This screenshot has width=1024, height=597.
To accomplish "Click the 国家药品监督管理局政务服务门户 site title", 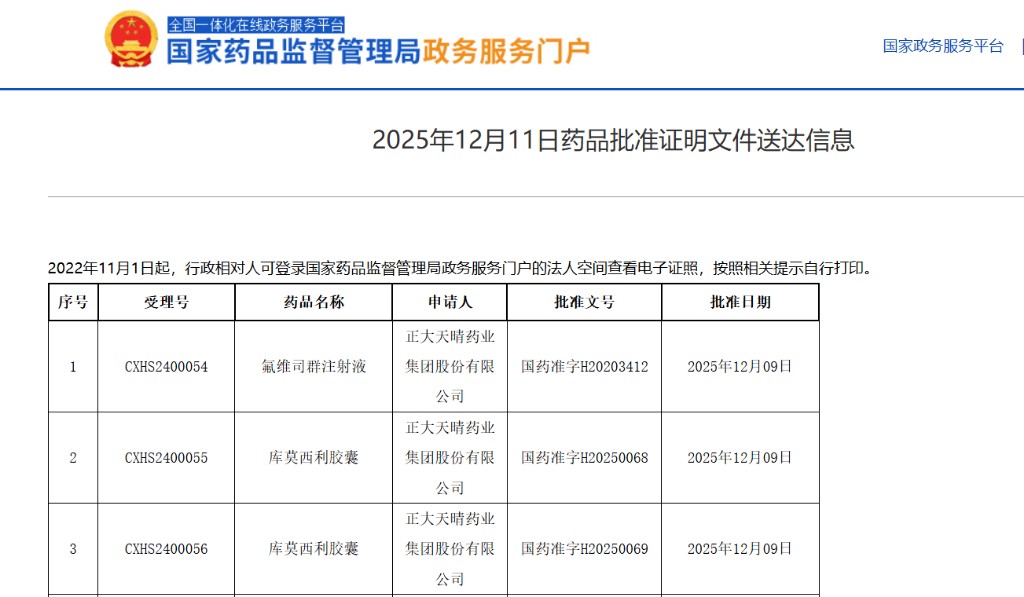I will coord(377,51).
